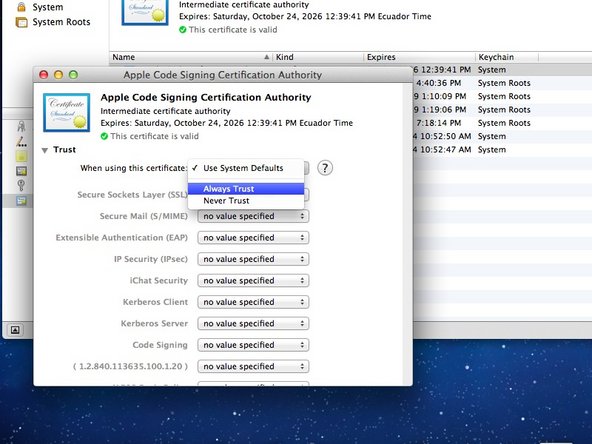The image size is (592, 444).
Task: Click the 'System Roots' sidebar label
Action: pyautogui.click(x=61, y=22)
